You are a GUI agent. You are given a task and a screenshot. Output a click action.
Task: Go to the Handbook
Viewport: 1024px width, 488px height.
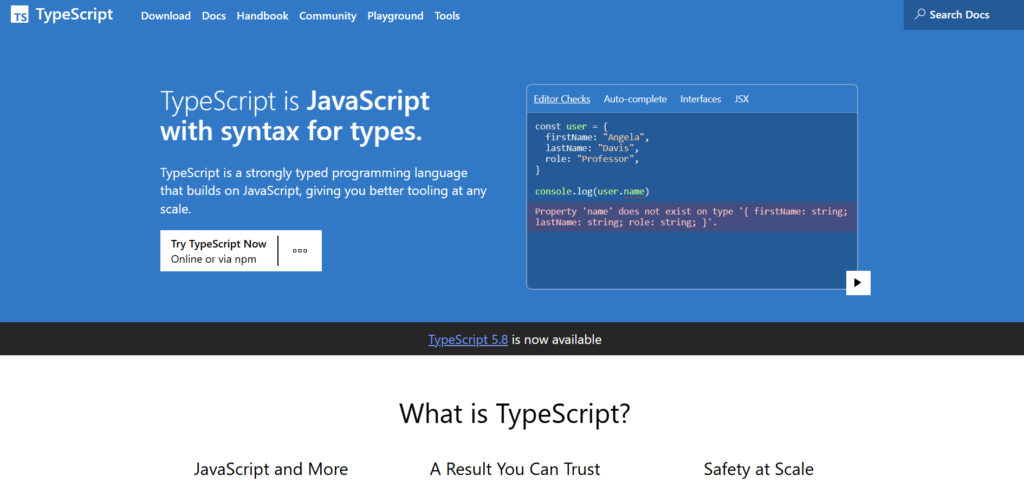pos(263,16)
